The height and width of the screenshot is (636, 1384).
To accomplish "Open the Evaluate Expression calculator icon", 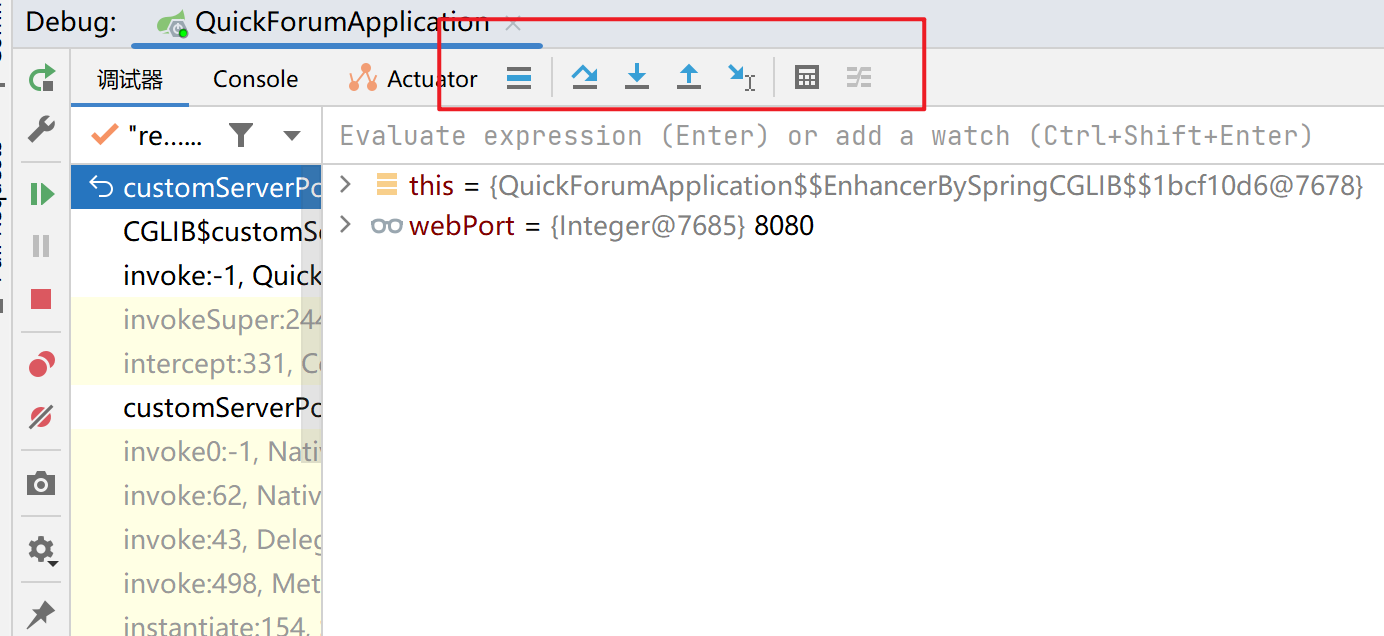I will 806,77.
